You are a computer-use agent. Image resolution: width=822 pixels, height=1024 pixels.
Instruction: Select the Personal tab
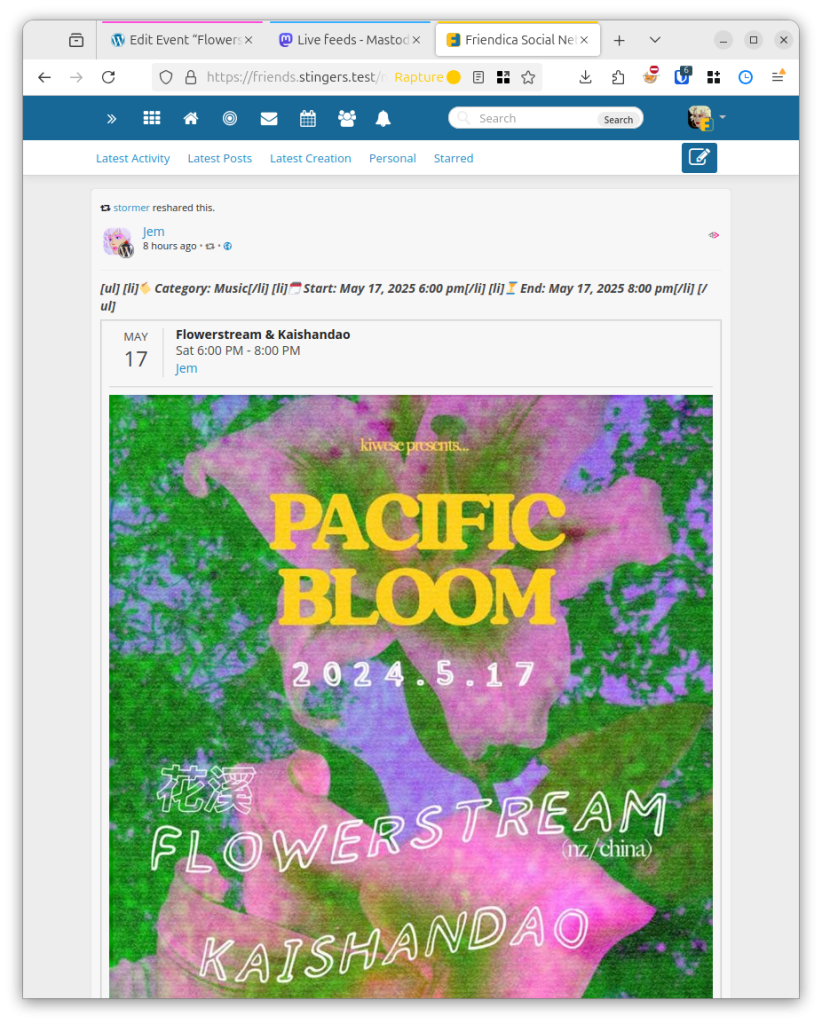[x=392, y=158]
